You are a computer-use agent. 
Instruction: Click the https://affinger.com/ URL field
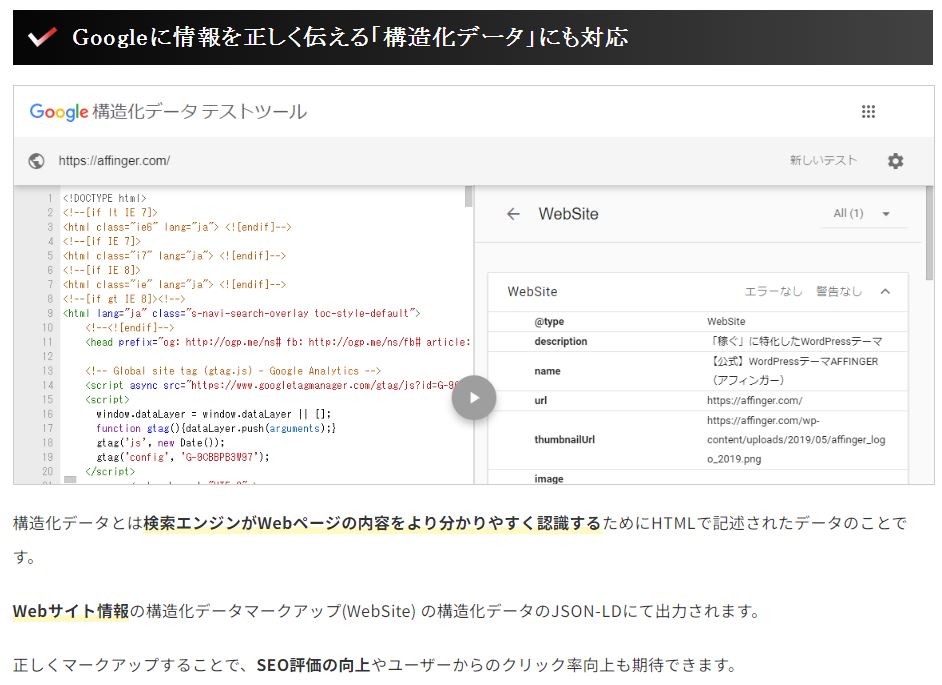pos(114,161)
